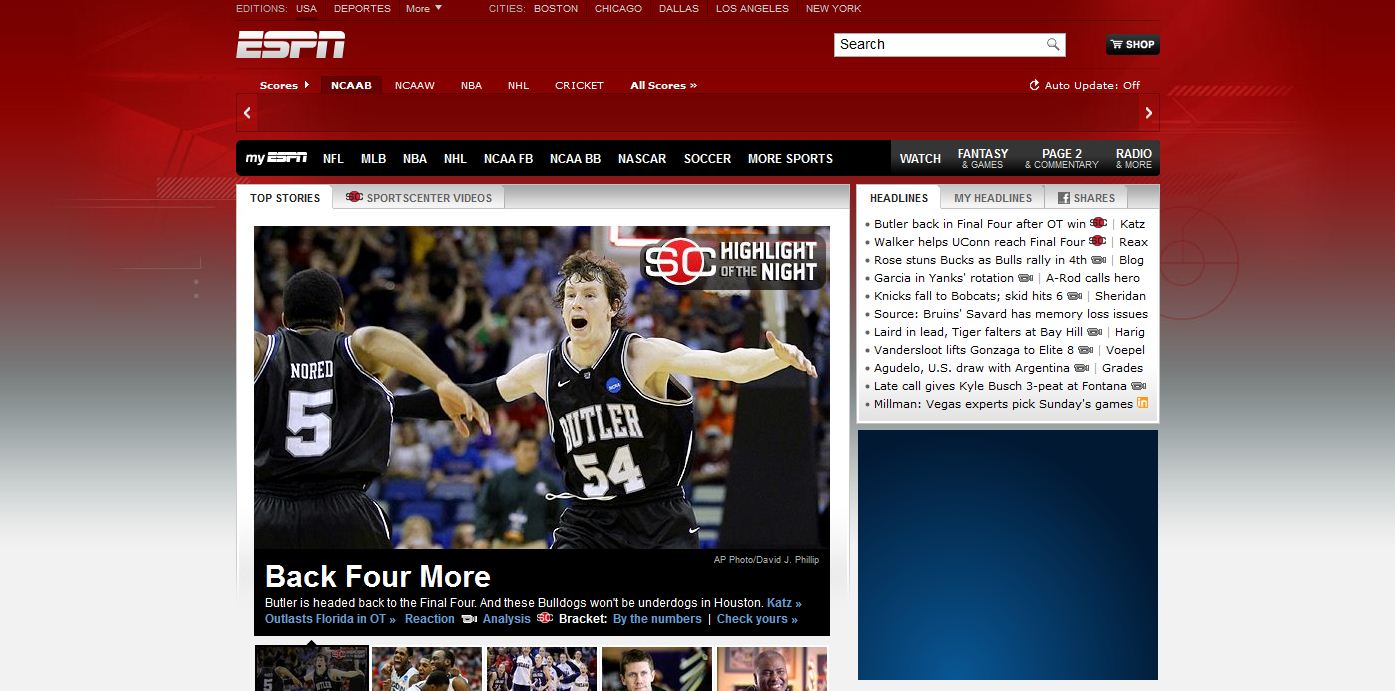Screen dimensions: 1395x691
Task: Click SportsCenter icon beside Butler Final Four headline
Action: [x=1098, y=224]
